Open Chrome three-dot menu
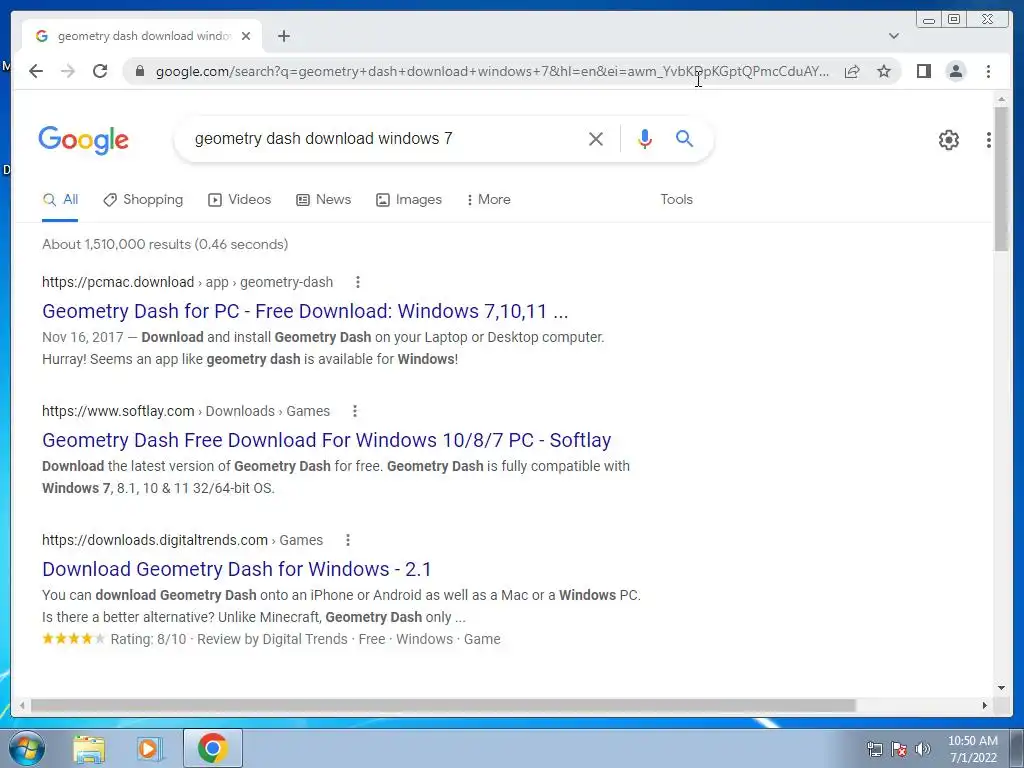The height and width of the screenshot is (768, 1024). 988,71
